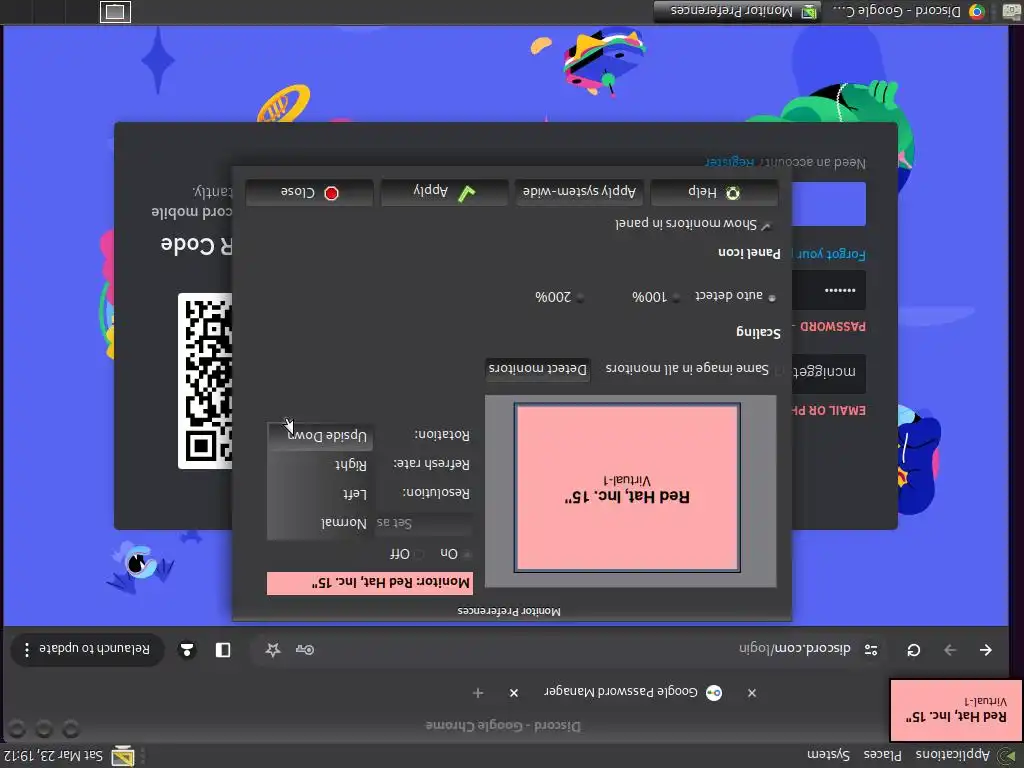Click the blue Discord login button

tap(829, 204)
